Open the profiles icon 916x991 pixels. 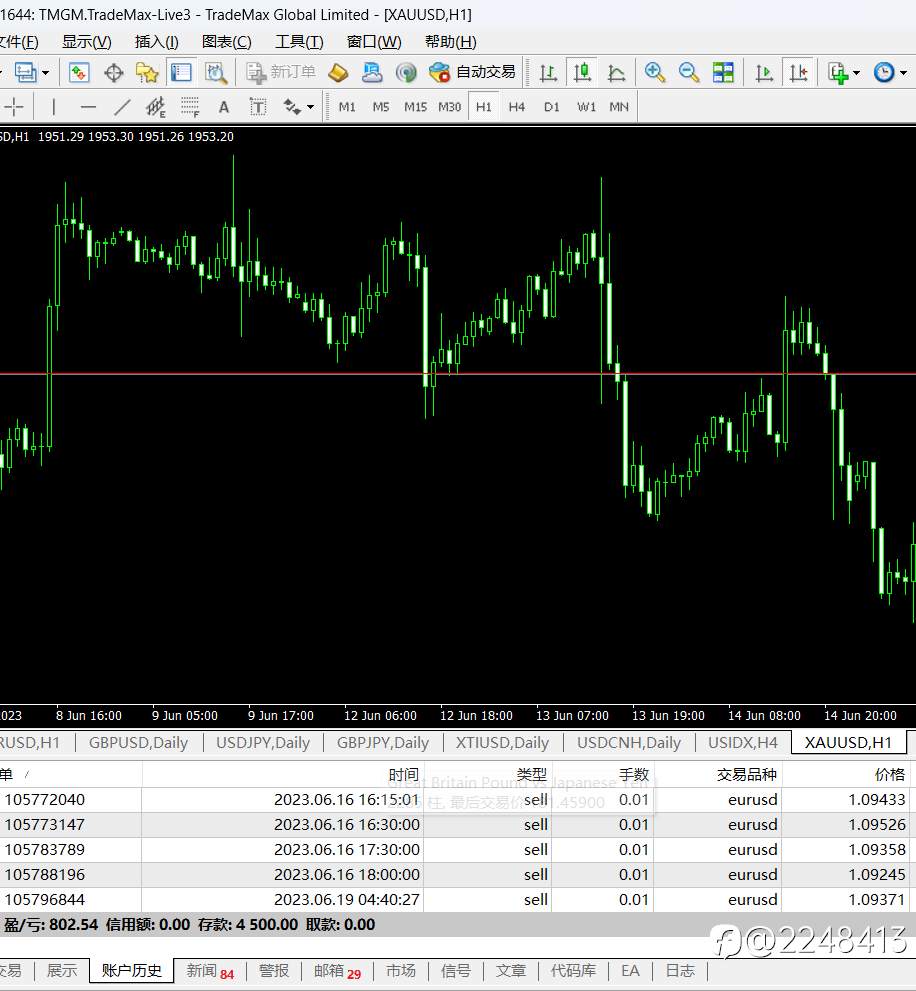(26, 73)
